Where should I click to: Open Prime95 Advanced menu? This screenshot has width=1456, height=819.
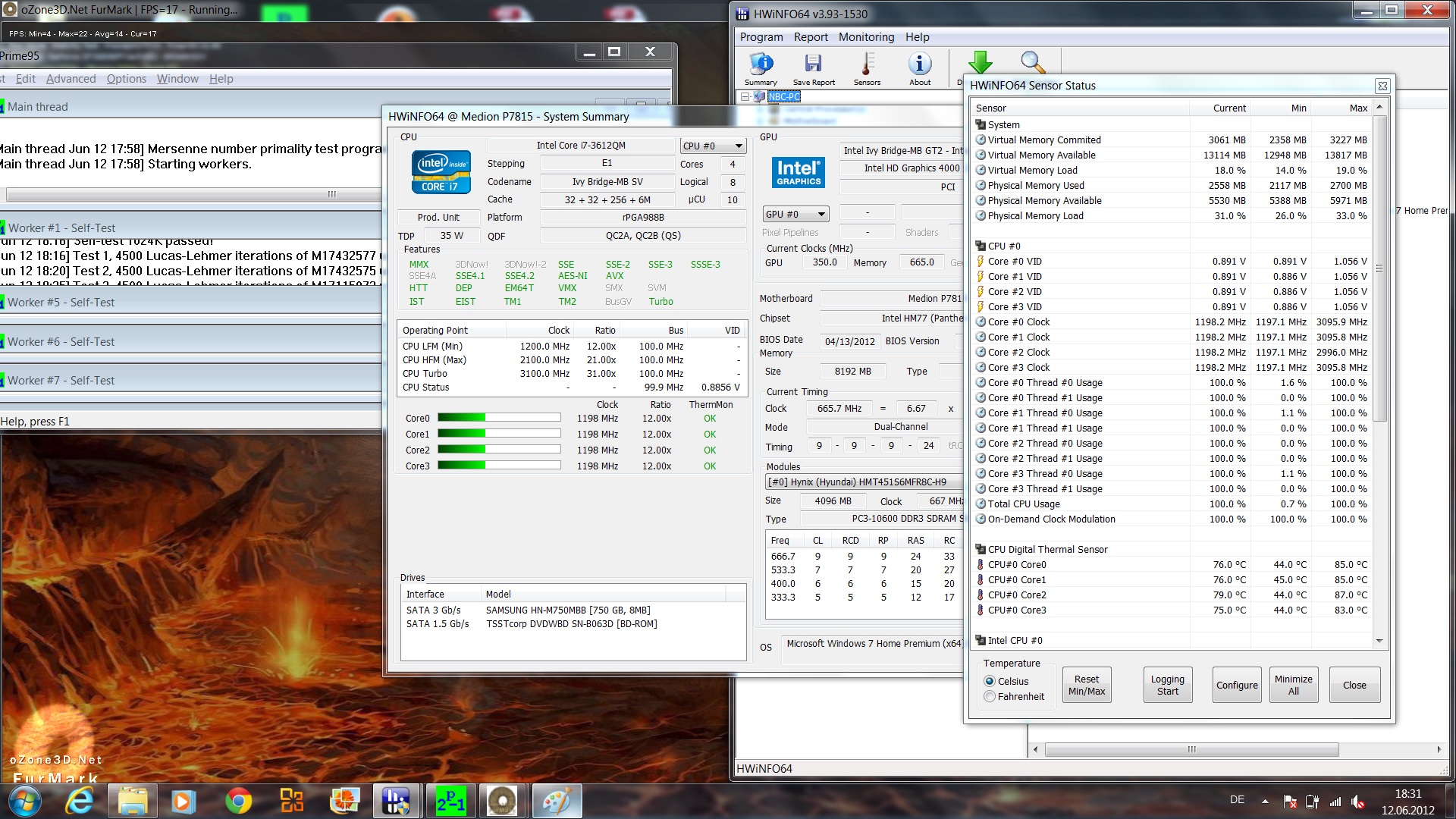click(x=71, y=79)
